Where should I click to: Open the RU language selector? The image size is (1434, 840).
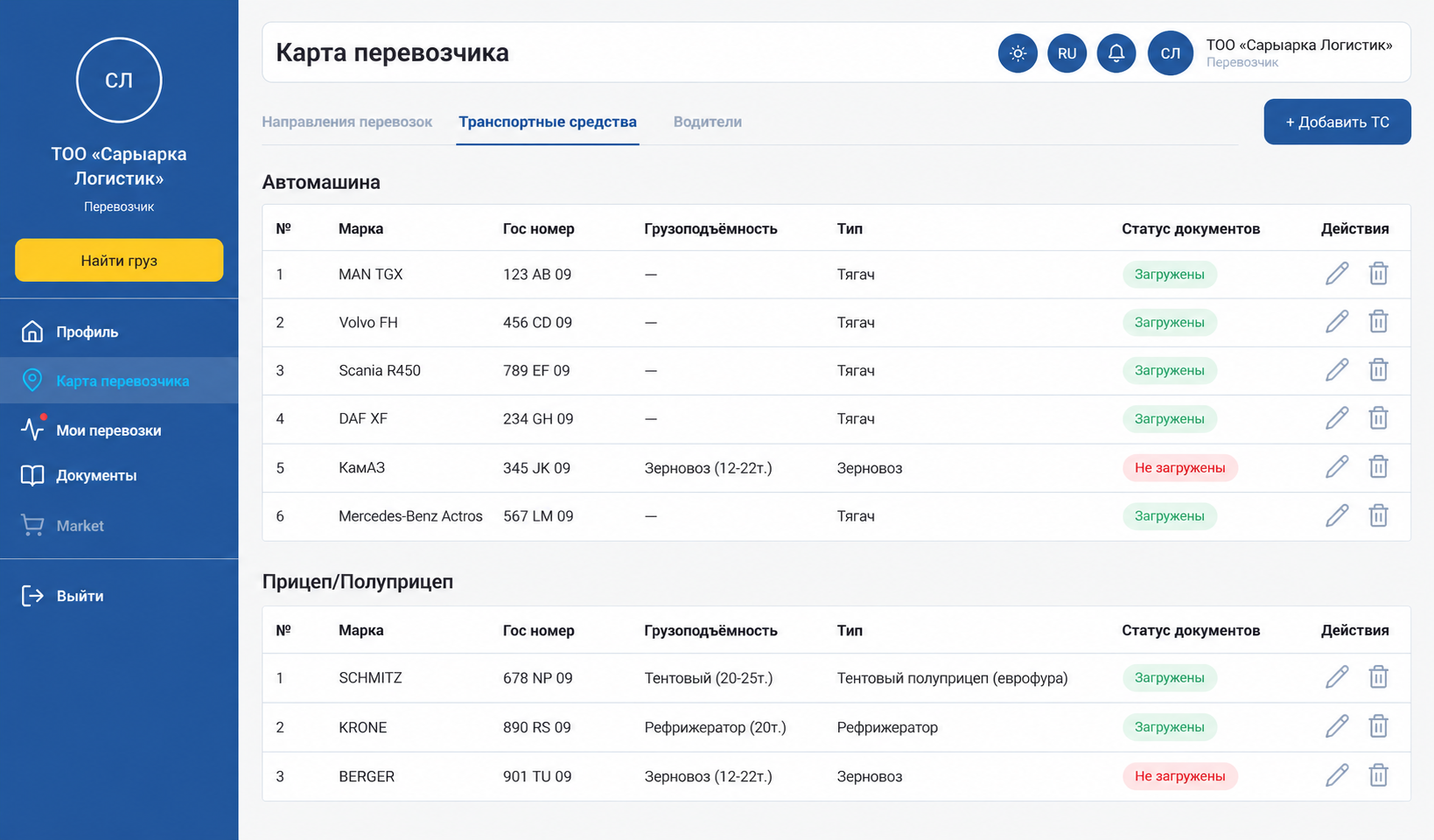[1067, 53]
